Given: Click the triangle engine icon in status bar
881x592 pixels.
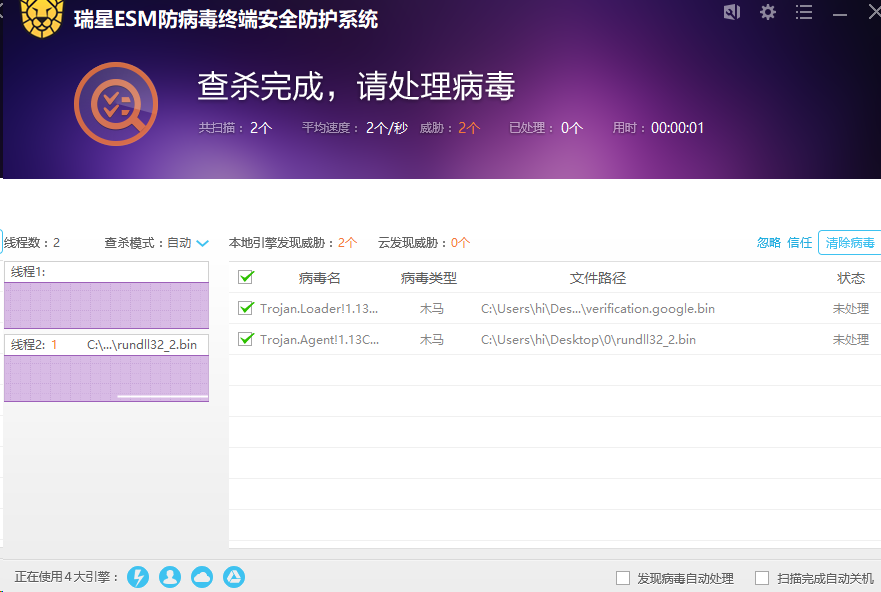Looking at the screenshot, I should (234, 577).
